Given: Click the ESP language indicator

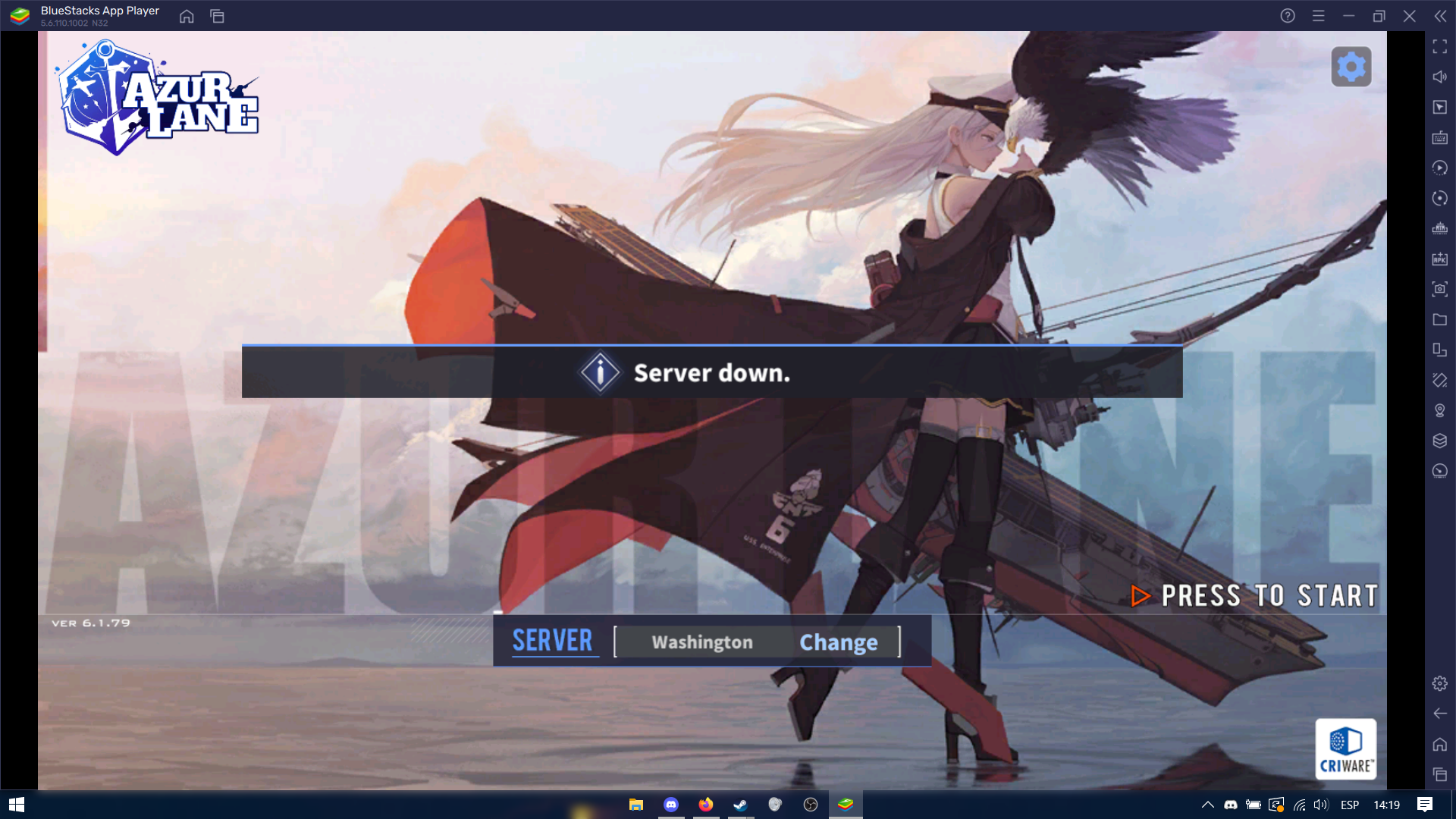Looking at the screenshot, I should (x=1350, y=805).
